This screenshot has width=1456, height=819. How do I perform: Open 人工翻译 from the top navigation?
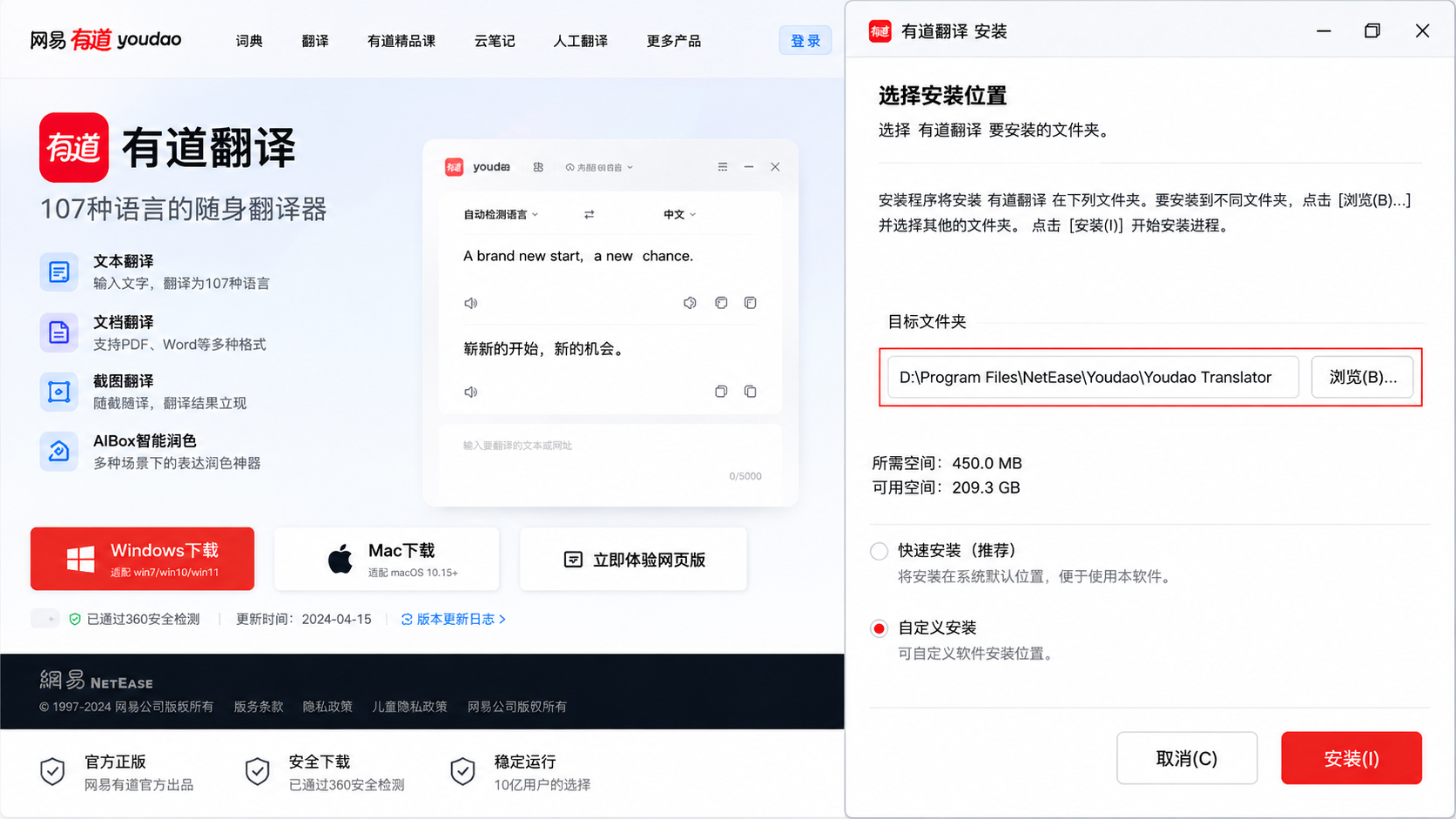tap(581, 41)
